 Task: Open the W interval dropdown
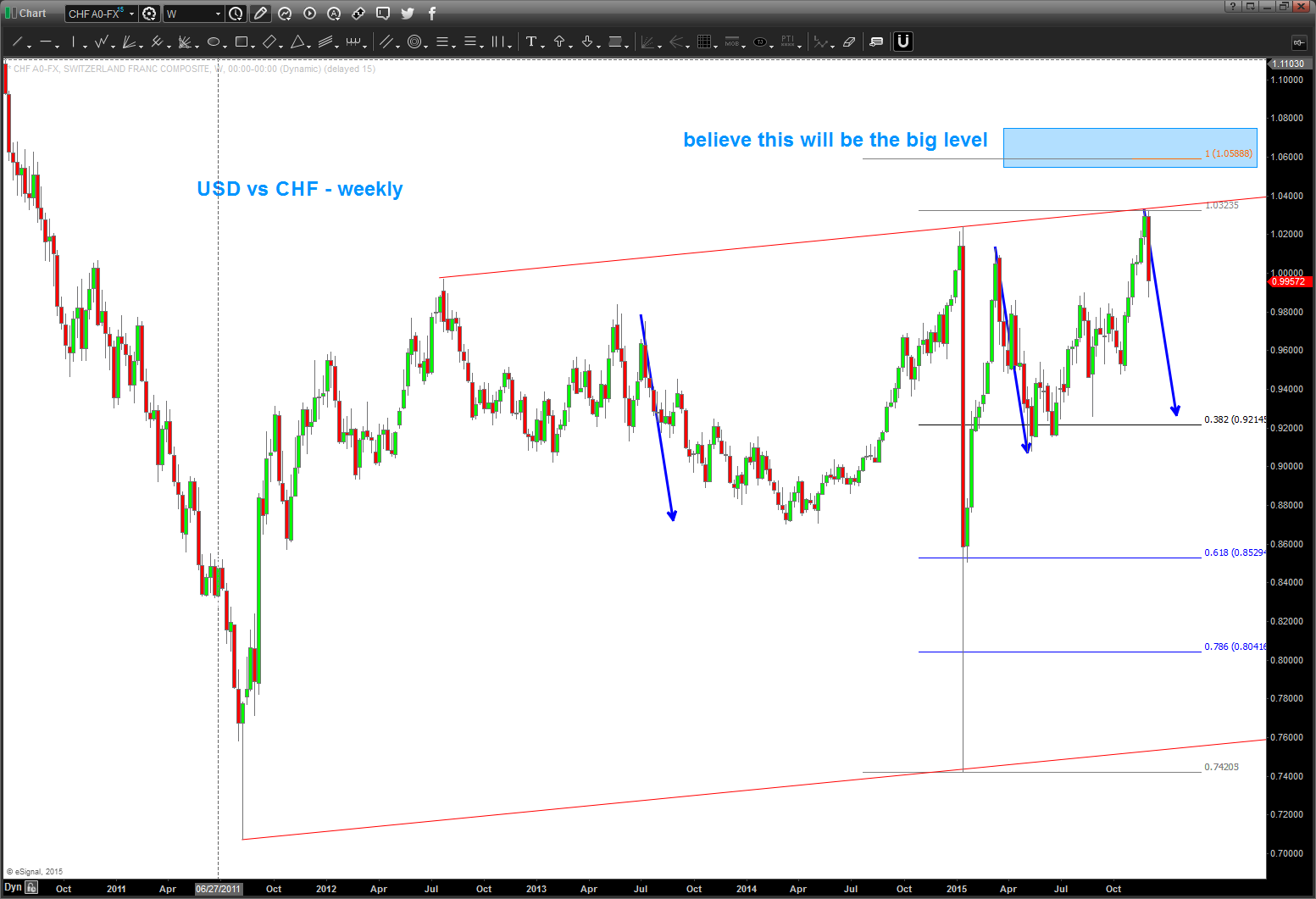click(218, 14)
